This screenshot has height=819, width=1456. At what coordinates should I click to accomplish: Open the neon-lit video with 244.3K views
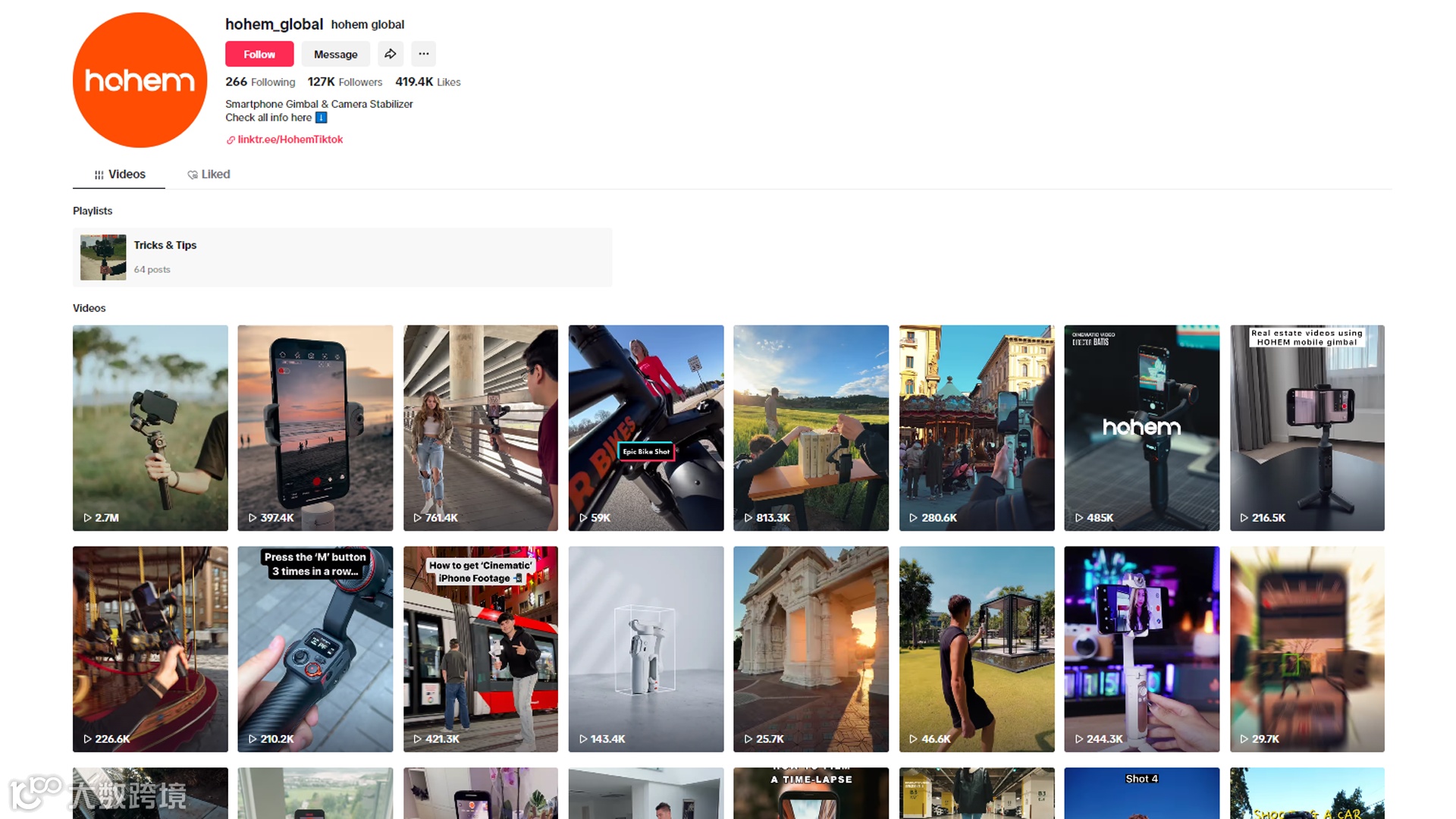(1142, 649)
